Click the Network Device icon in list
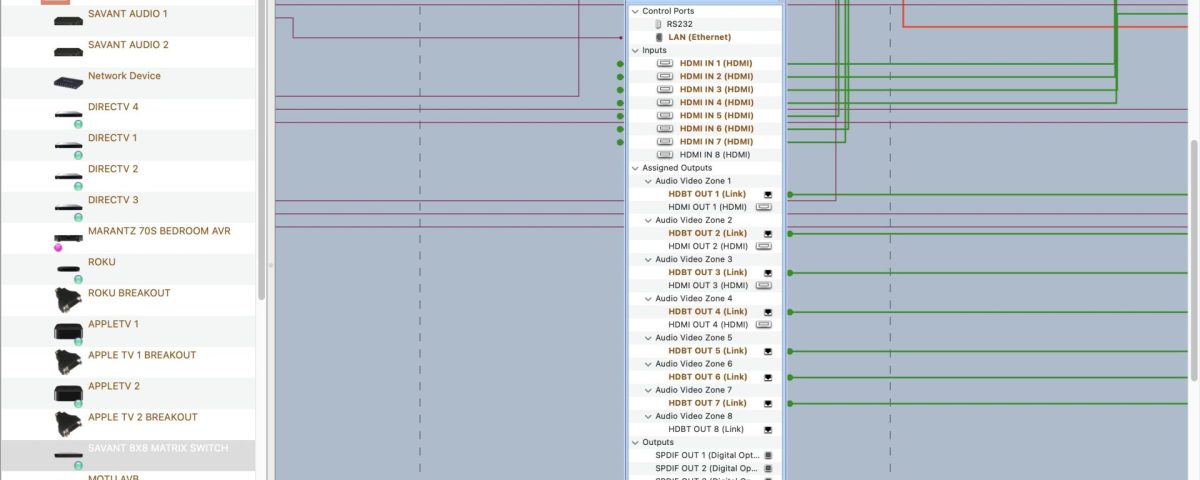Image resolution: width=1200 pixels, height=480 pixels. (x=68, y=83)
